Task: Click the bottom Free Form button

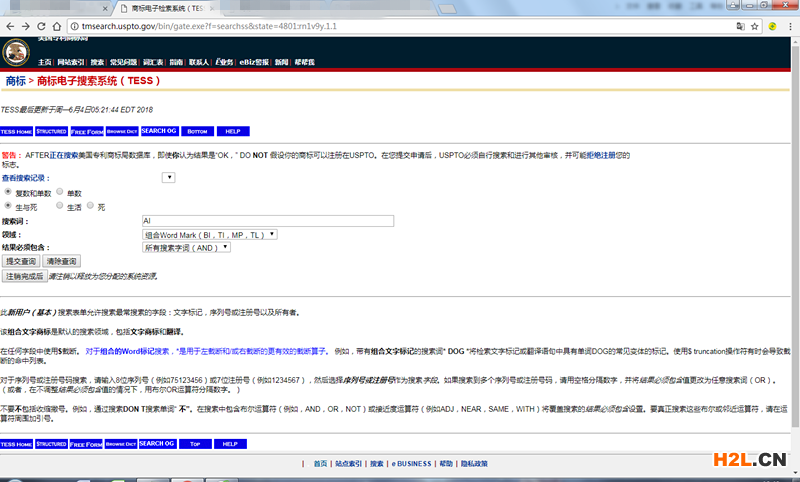Action: tap(86, 444)
